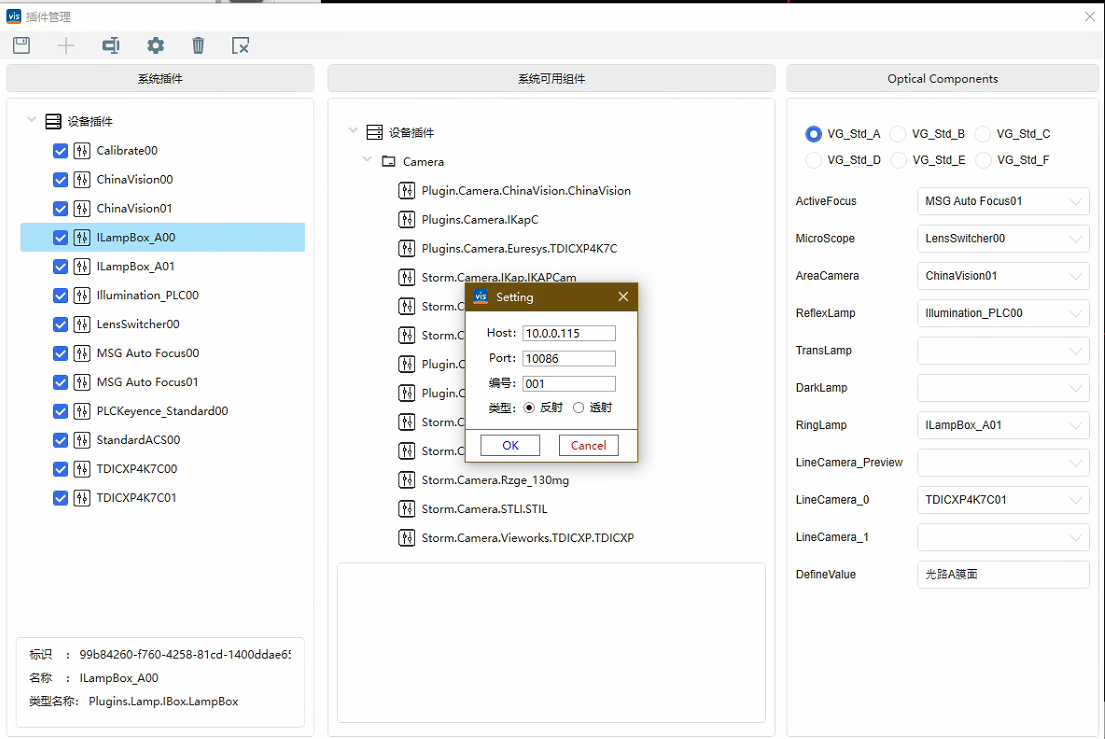The width and height of the screenshot is (1105, 739).
Task: Click the server icon beside 设备插件 in 系统插件
Action: click(54, 122)
